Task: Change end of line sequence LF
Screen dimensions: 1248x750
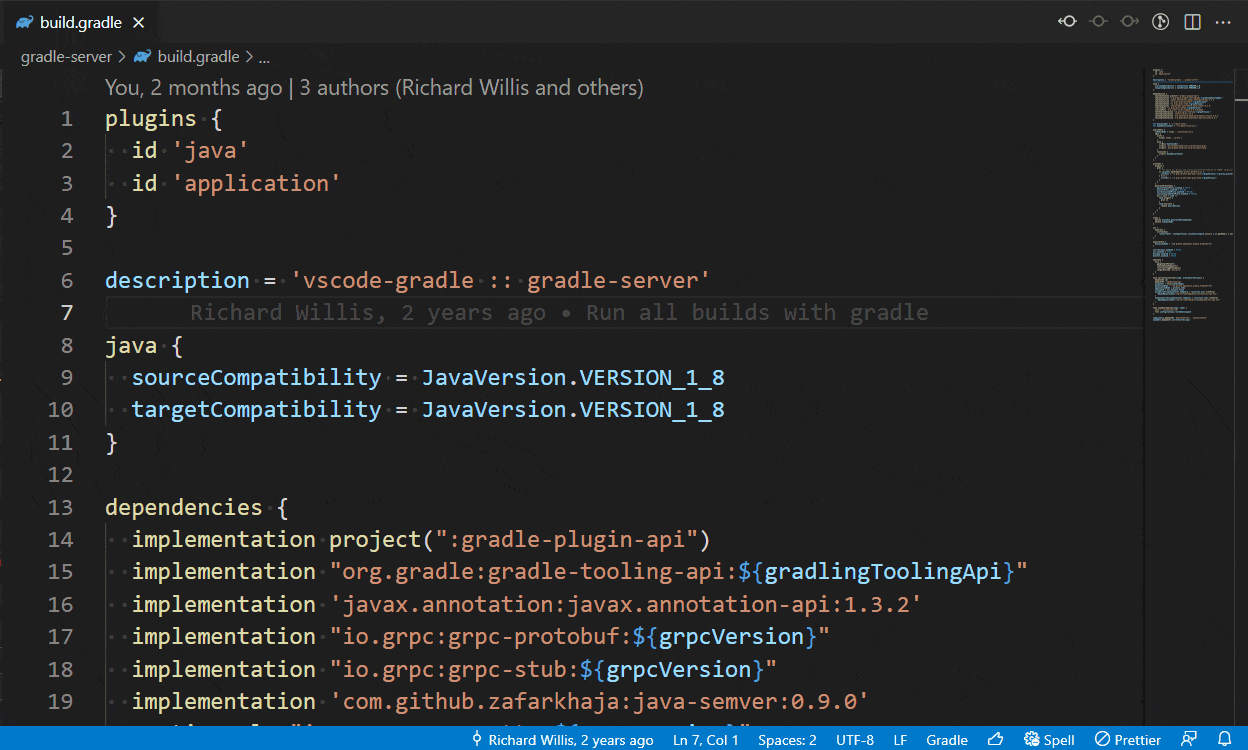Action: [x=900, y=740]
